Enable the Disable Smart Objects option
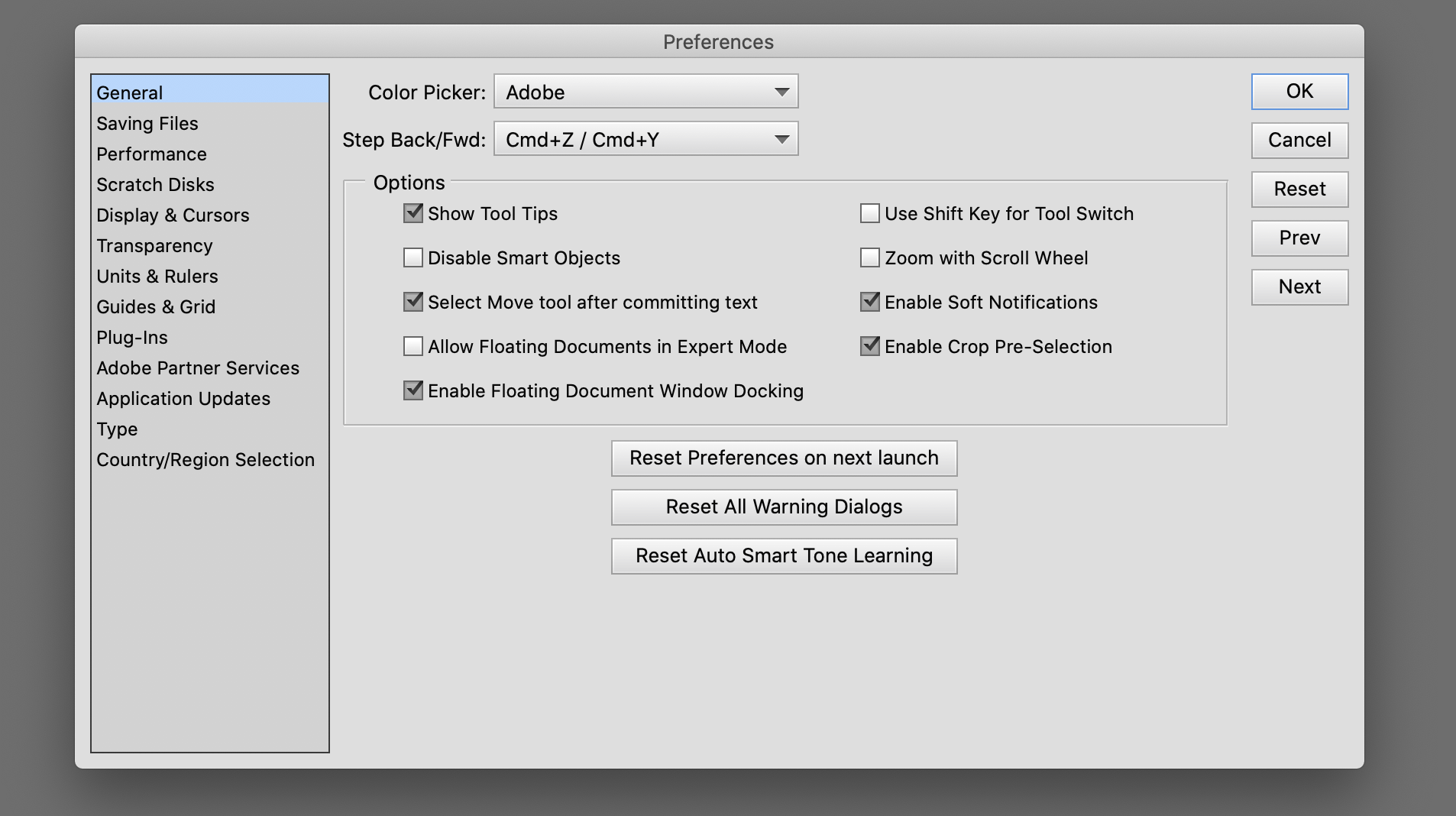This screenshot has height=816, width=1456. [x=413, y=257]
